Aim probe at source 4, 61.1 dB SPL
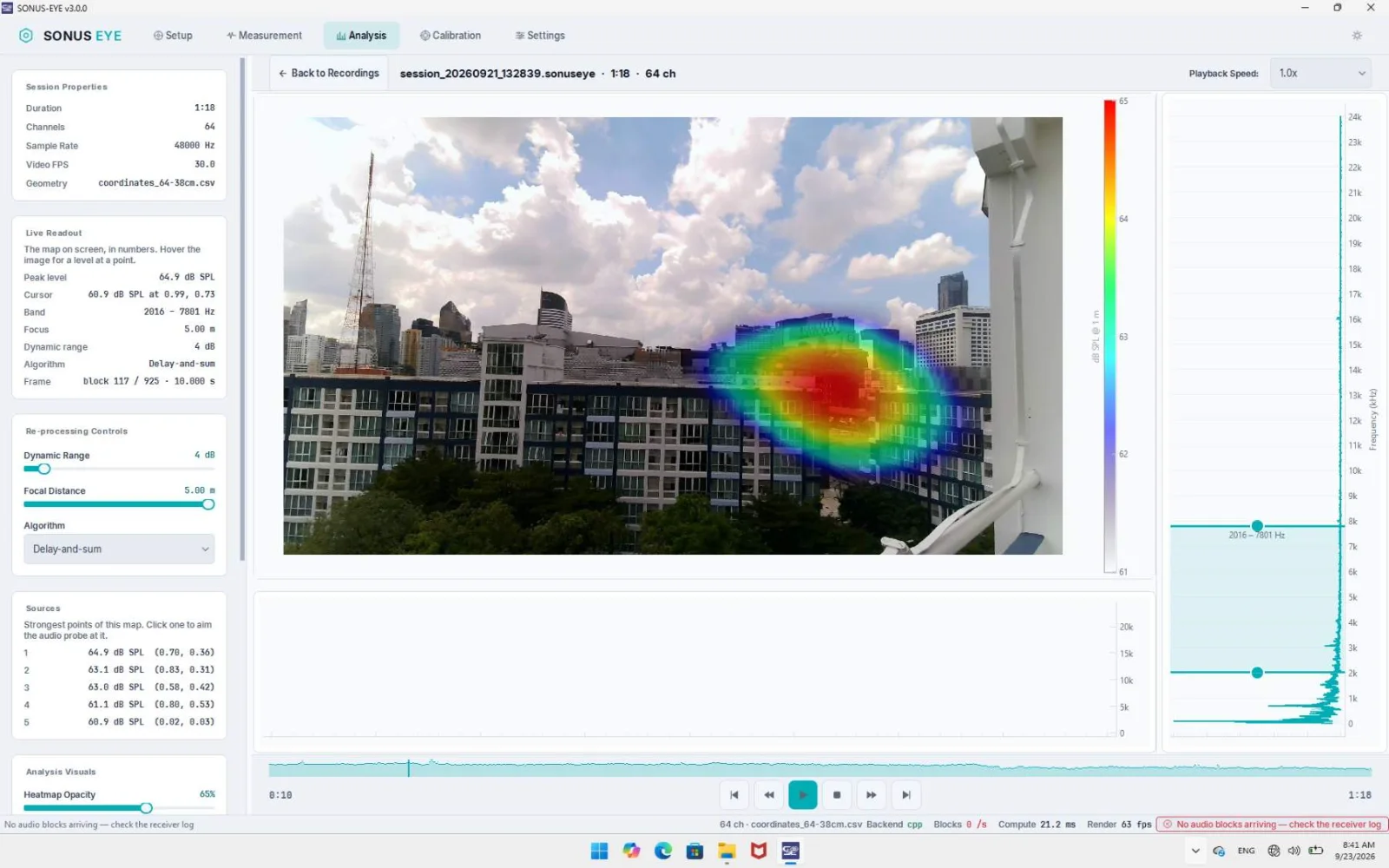 tap(119, 705)
